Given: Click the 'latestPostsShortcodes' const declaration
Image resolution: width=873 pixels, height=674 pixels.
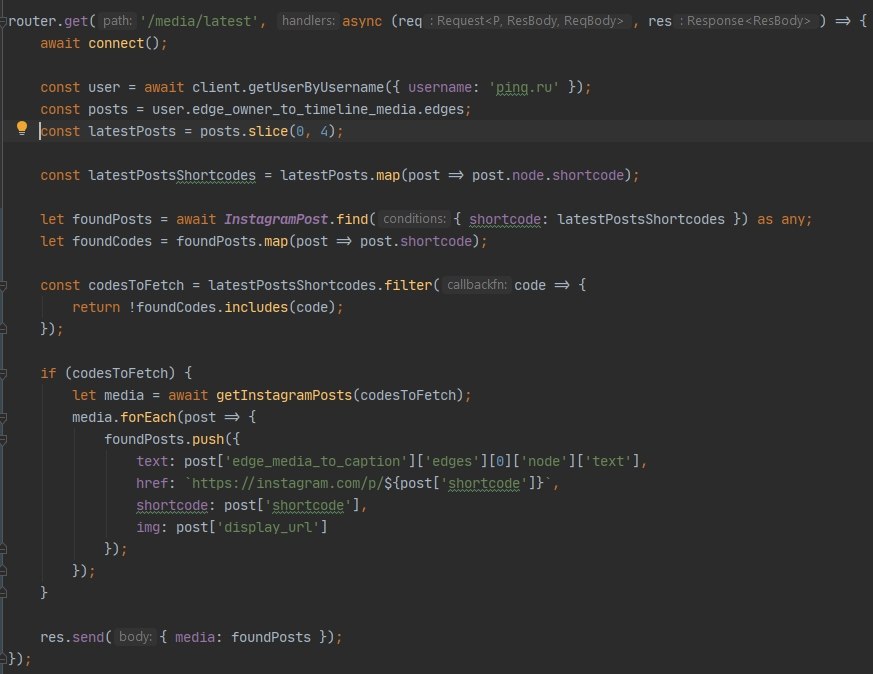Looking at the screenshot, I should (172, 175).
